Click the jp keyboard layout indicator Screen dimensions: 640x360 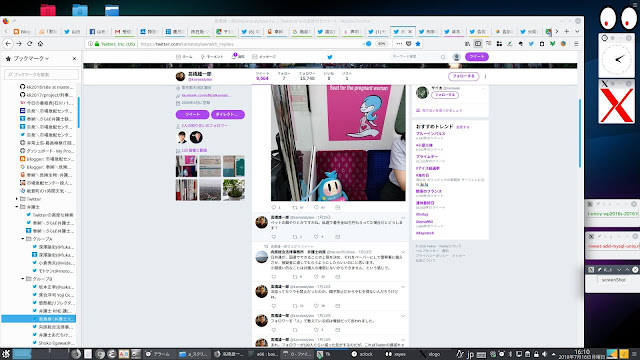(470, 354)
